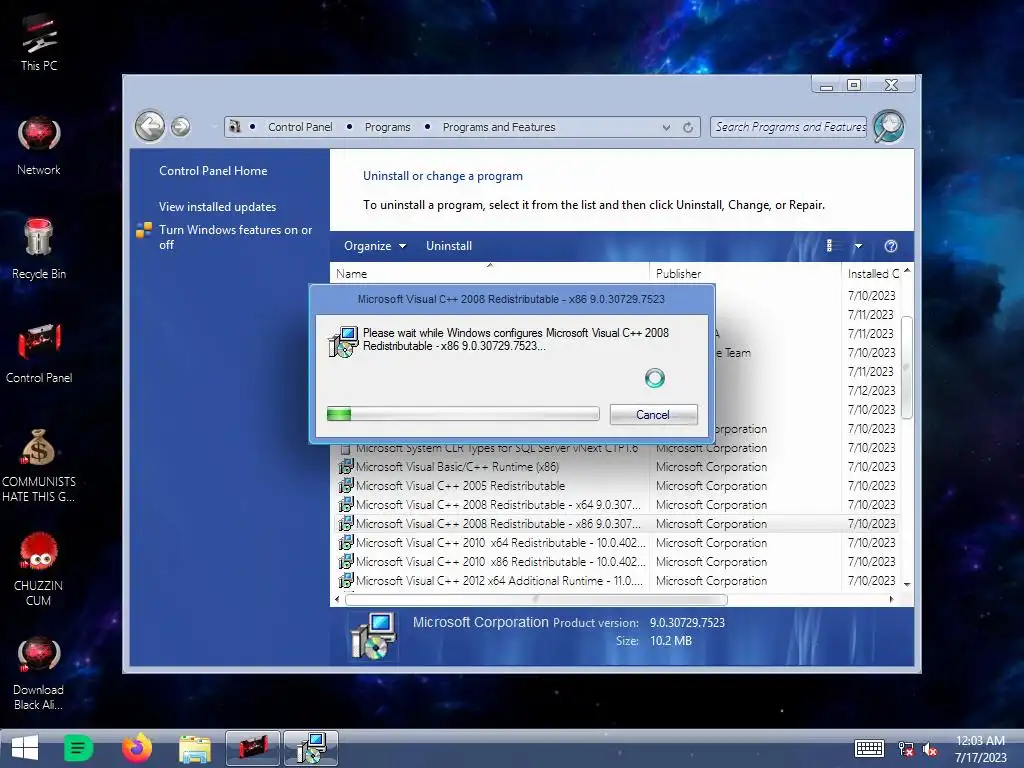Open Control Panel desktop shortcut
Screen dimensions: 1024x768
tap(39, 353)
